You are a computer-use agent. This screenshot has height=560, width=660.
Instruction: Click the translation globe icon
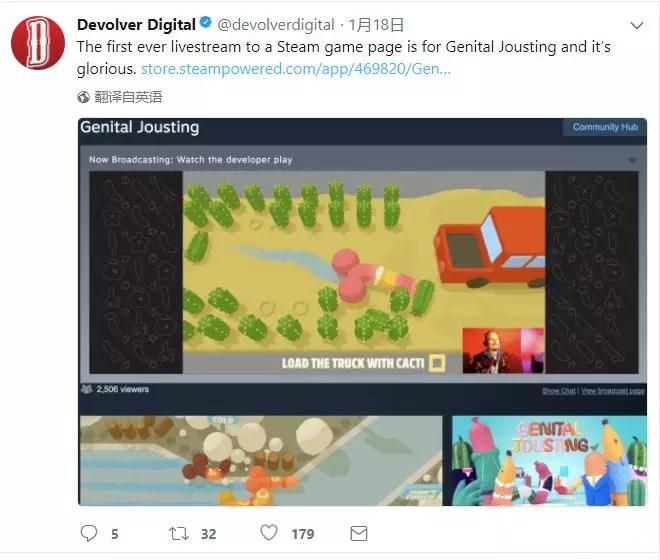pos(83,97)
